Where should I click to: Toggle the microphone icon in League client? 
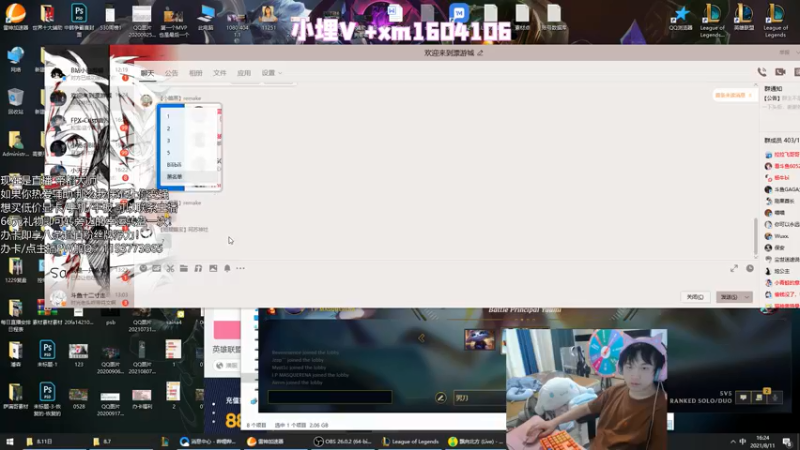[x=775, y=397]
